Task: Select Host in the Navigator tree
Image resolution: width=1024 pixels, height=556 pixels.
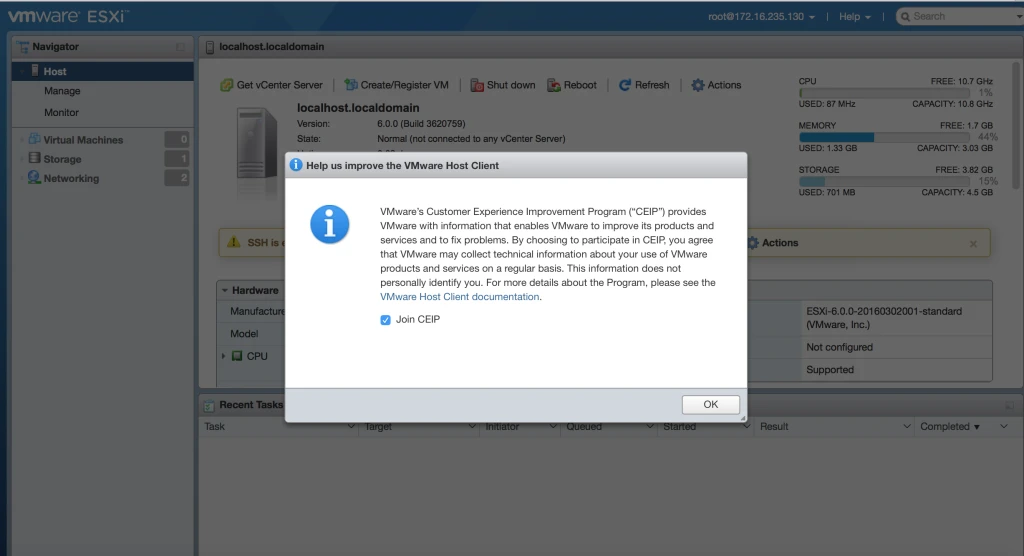Action: 103,71
